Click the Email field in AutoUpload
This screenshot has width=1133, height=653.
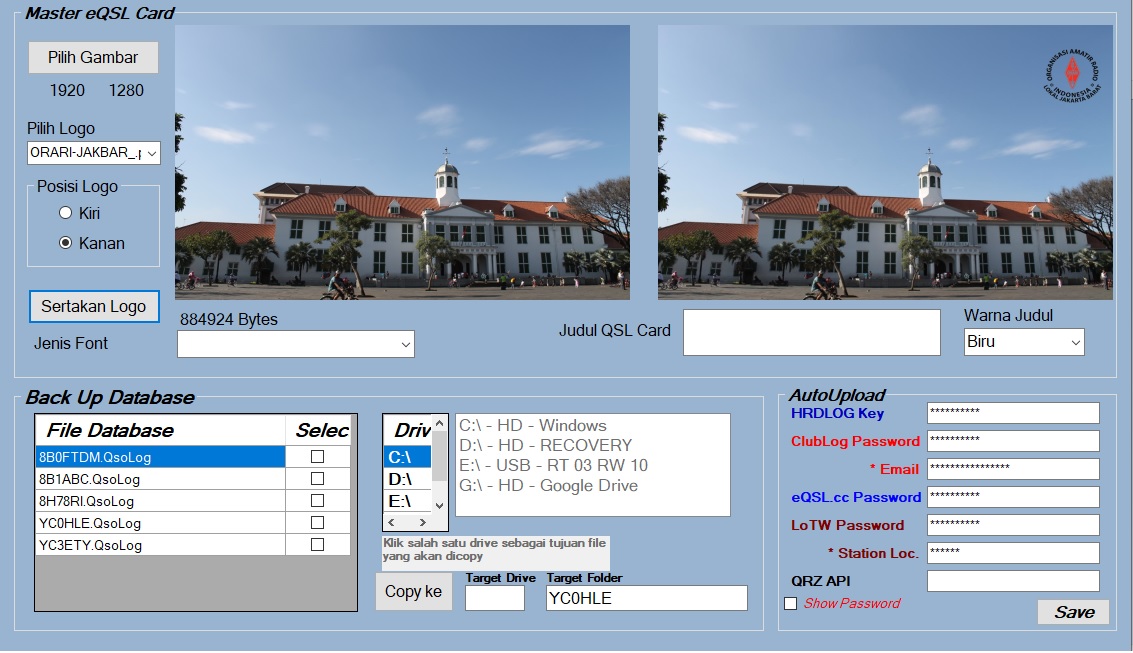coord(1013,470)
